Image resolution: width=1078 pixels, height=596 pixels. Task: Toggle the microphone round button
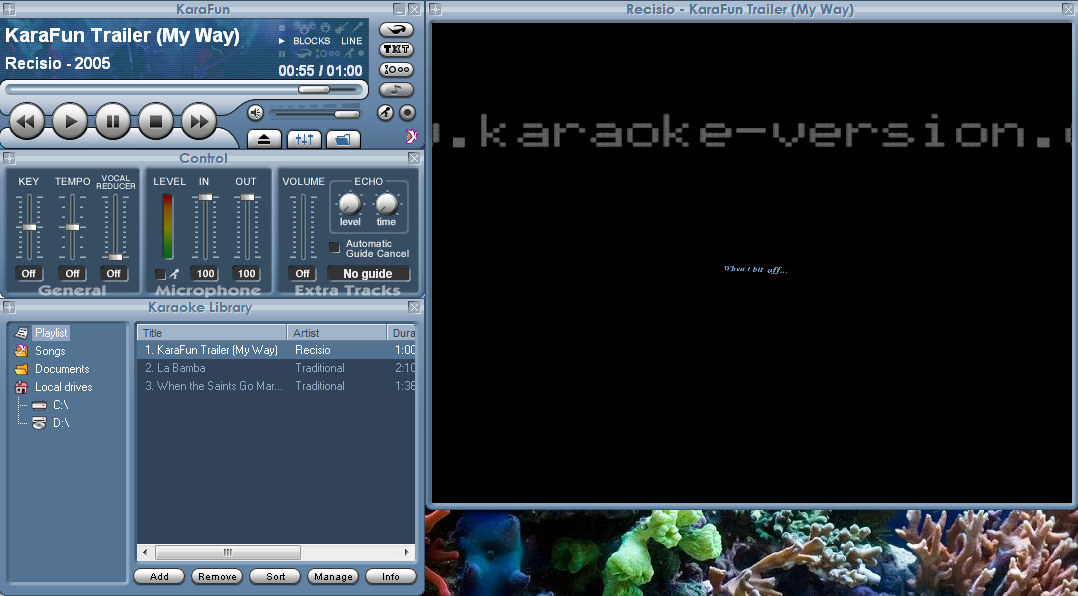tap(386, 113)
